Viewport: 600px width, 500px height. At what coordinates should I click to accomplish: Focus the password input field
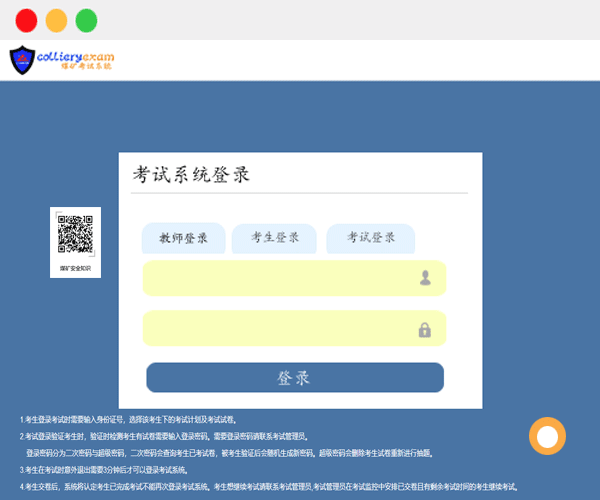(280, 329)
